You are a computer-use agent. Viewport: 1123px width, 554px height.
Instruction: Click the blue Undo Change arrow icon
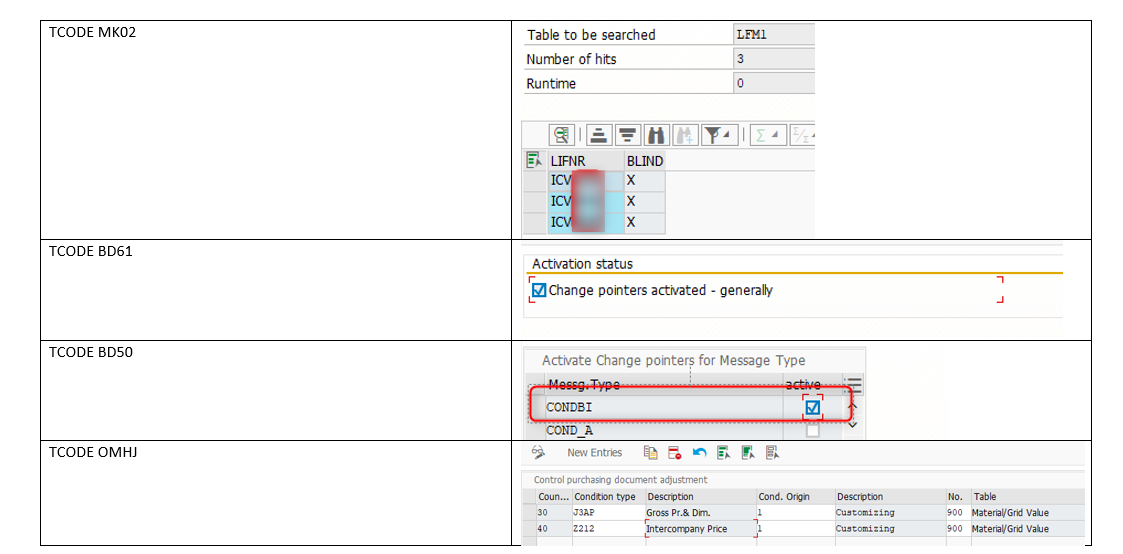(699, 453)
